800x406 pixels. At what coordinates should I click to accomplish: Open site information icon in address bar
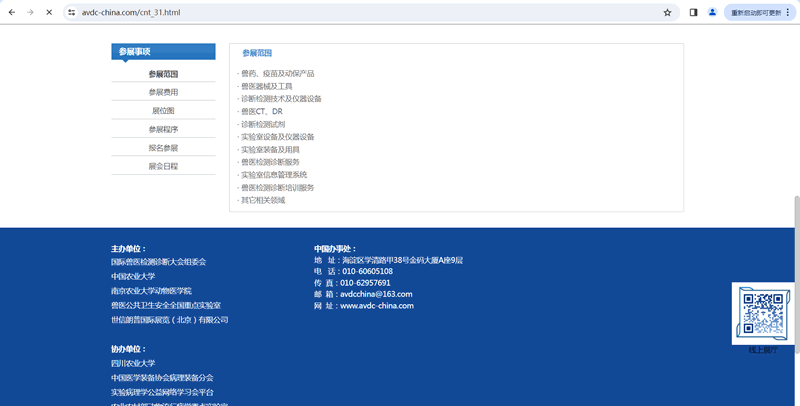(72, 12)
